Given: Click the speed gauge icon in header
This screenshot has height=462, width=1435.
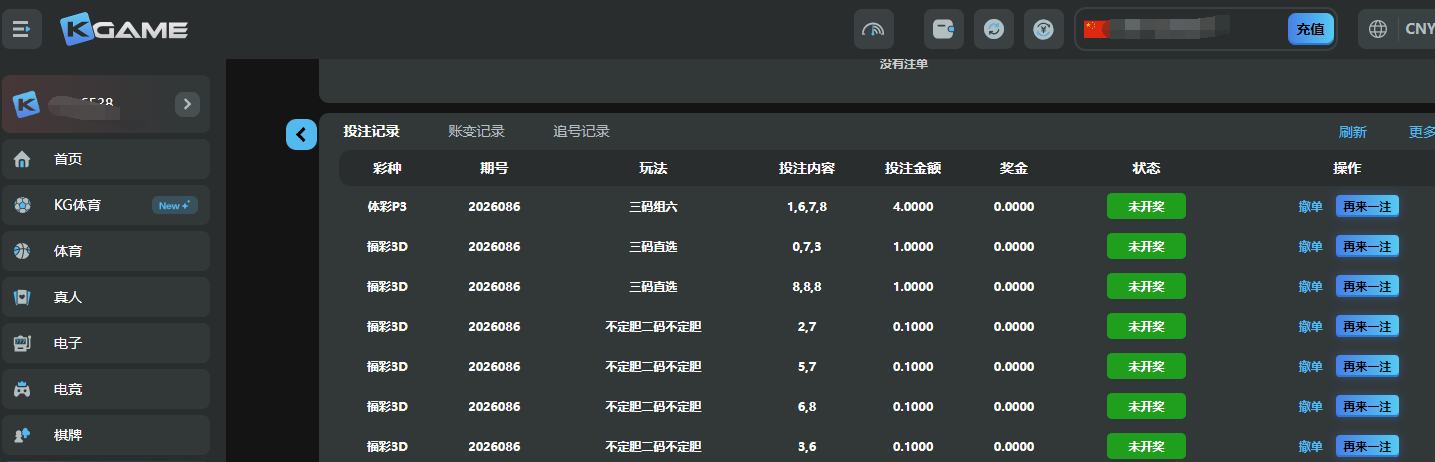Looking at the screenshot, I should (873, 29).
